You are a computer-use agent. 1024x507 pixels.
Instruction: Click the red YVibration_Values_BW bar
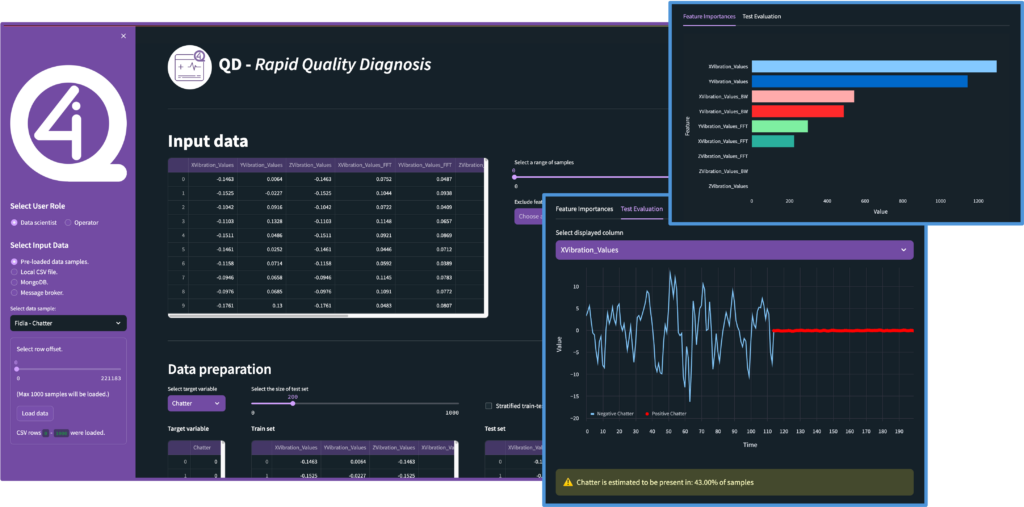797,111
